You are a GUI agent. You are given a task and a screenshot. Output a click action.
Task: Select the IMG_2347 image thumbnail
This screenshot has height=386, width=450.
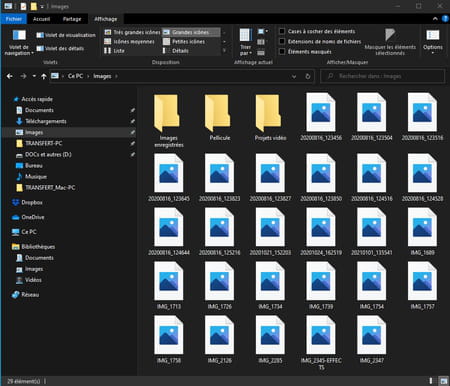(x=371, y=340)
